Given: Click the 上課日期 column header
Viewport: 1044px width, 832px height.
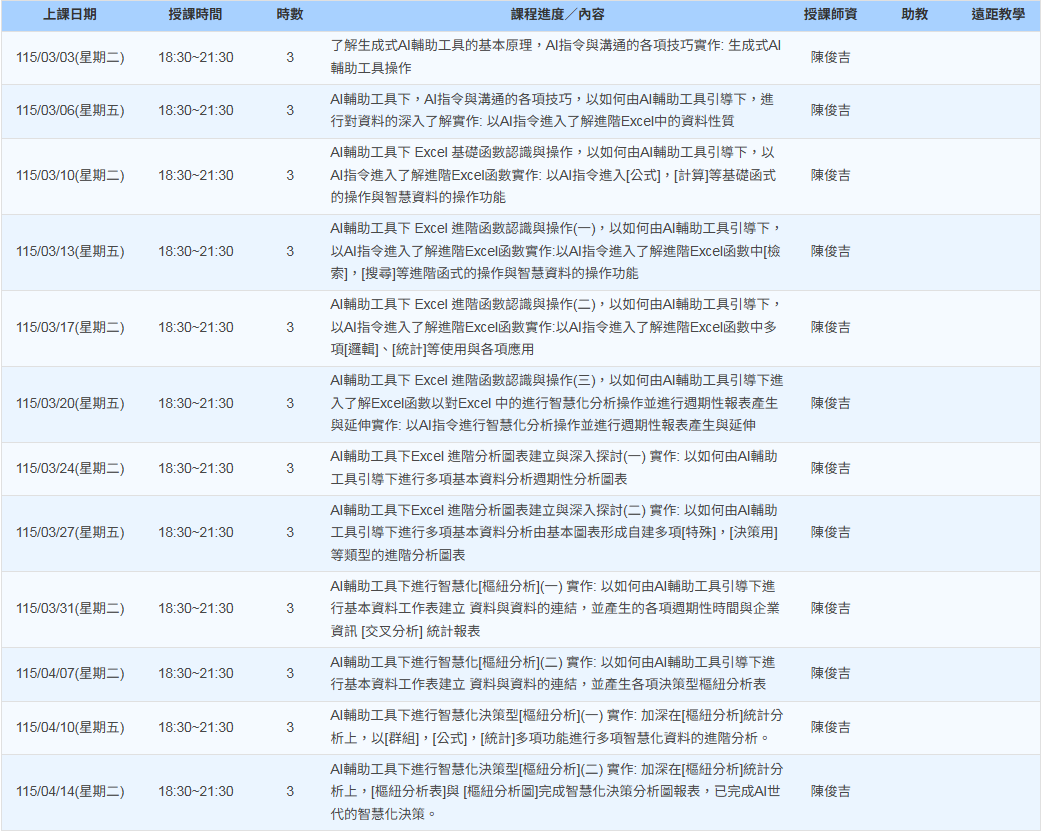Looking at the screenshot, I should point(70,15).
